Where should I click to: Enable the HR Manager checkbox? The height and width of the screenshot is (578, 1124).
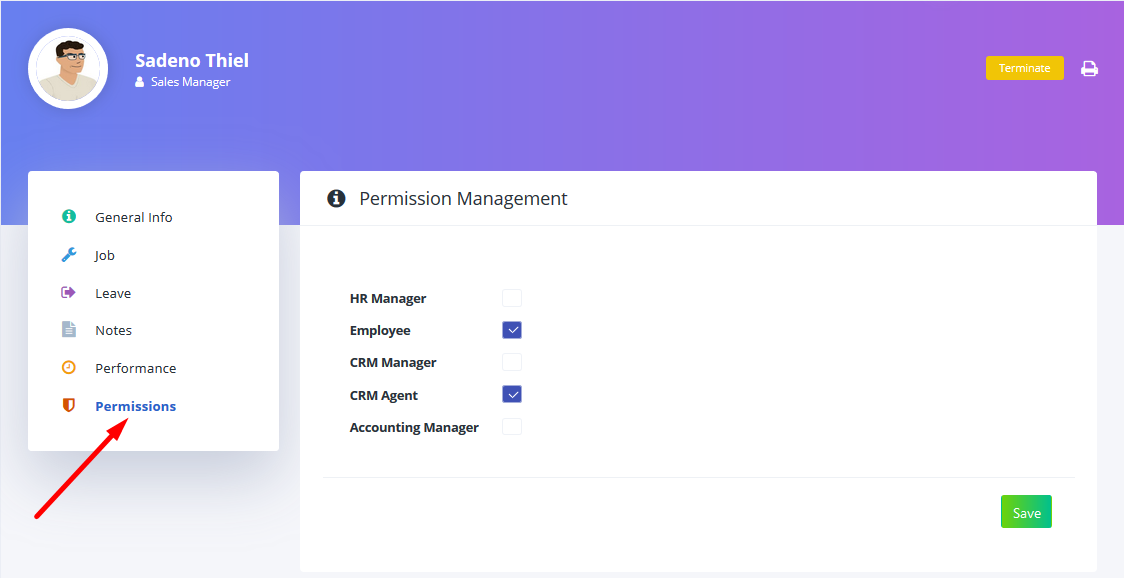coord(512,298)
